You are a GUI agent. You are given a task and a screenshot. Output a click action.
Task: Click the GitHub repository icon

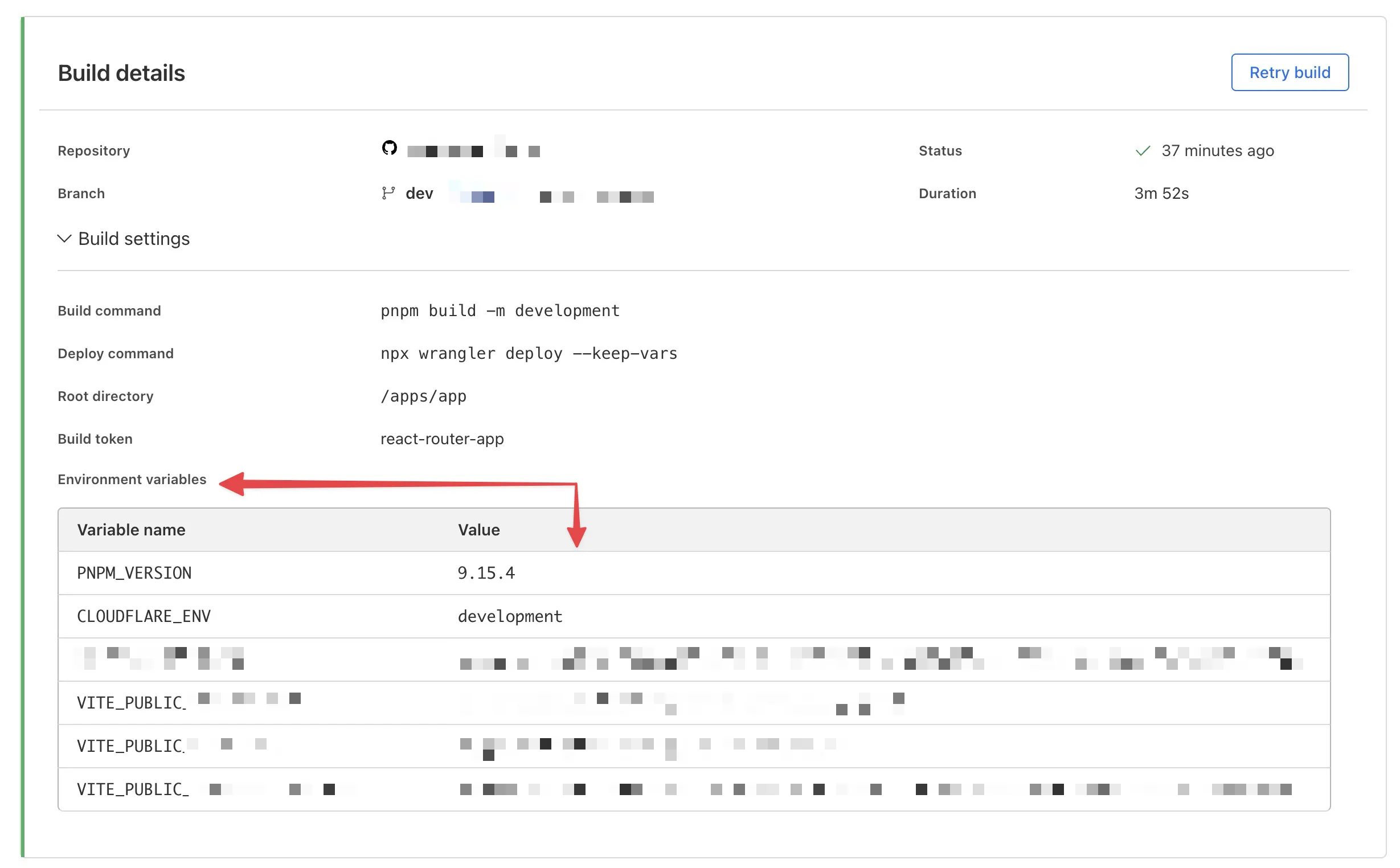tap(389, 148)
